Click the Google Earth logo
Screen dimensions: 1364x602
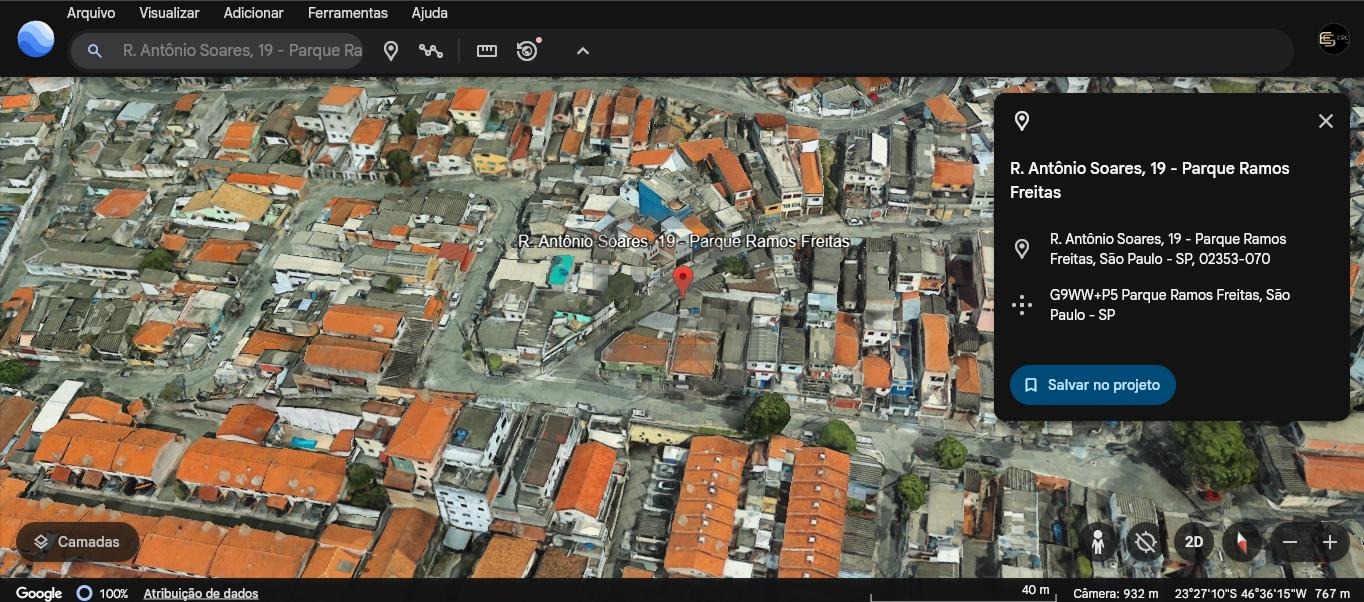(36, 39)
